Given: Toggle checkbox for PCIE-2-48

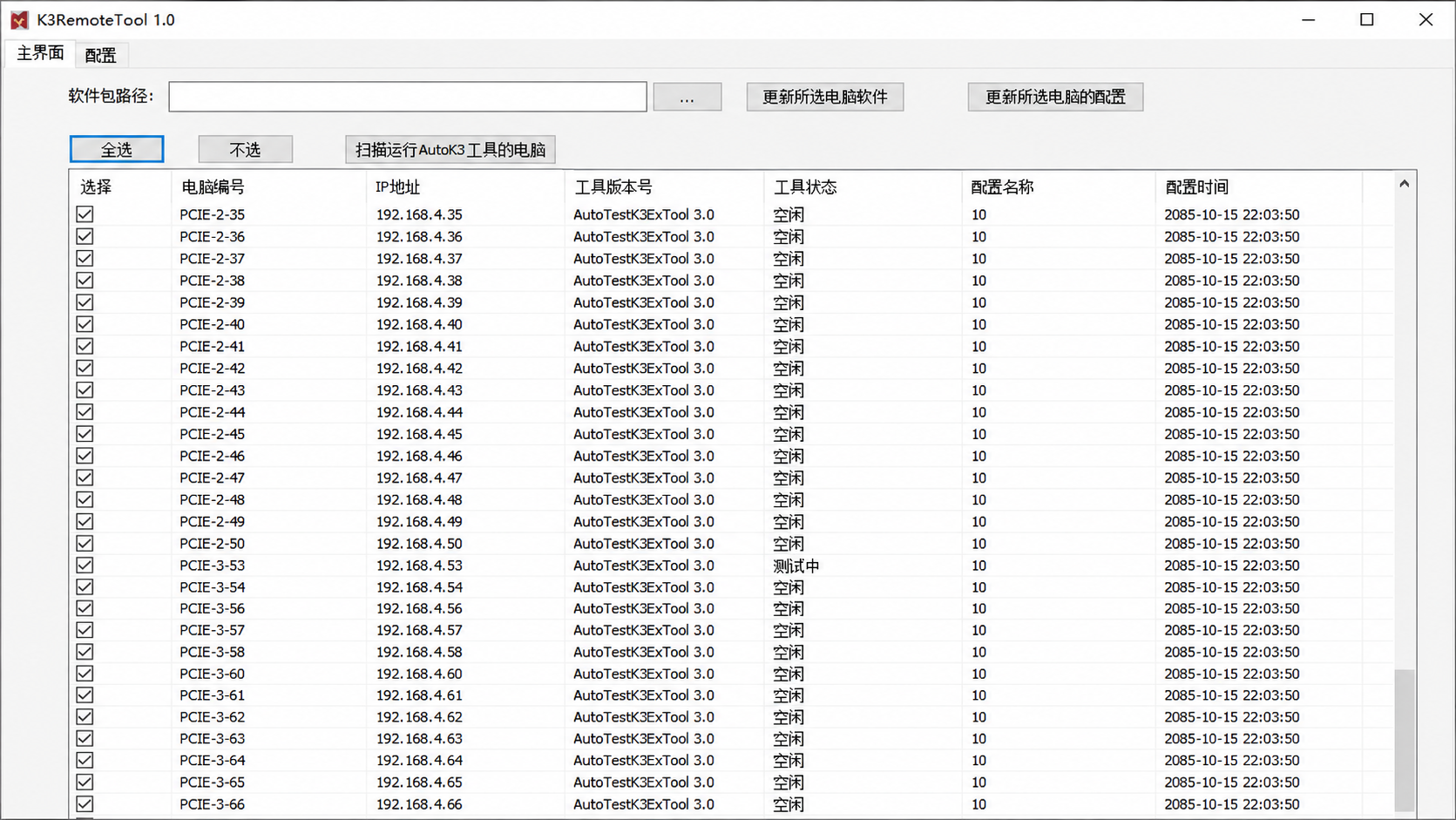Looking at the screenshot, I should coord(85,499).
